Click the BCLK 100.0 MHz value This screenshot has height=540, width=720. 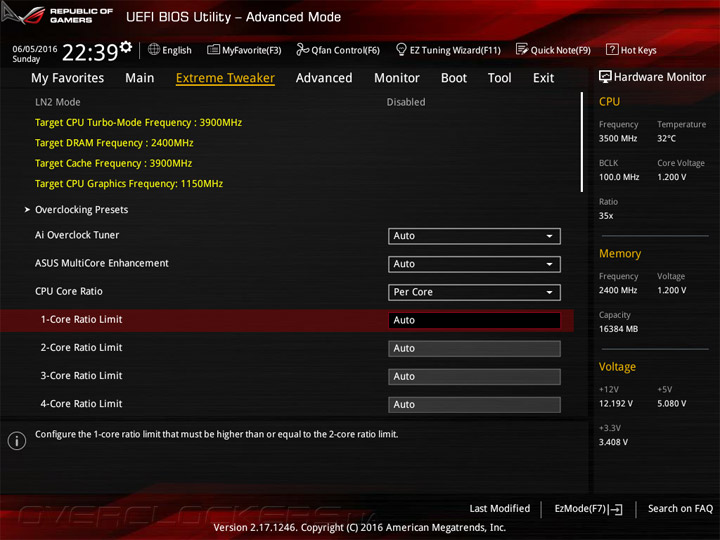coord(619,177)
